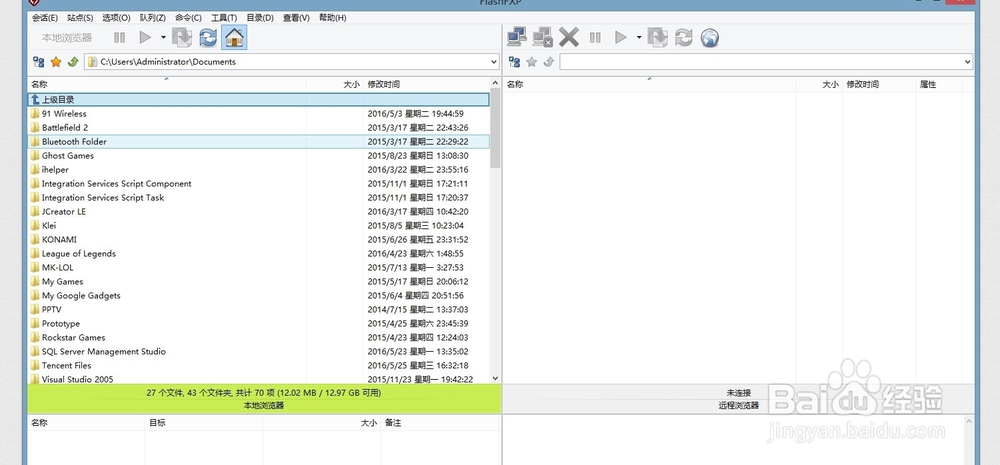Open the 帮助(H) menu
This screenshot has width=1000, height=465.
click(x=332, y=18)
